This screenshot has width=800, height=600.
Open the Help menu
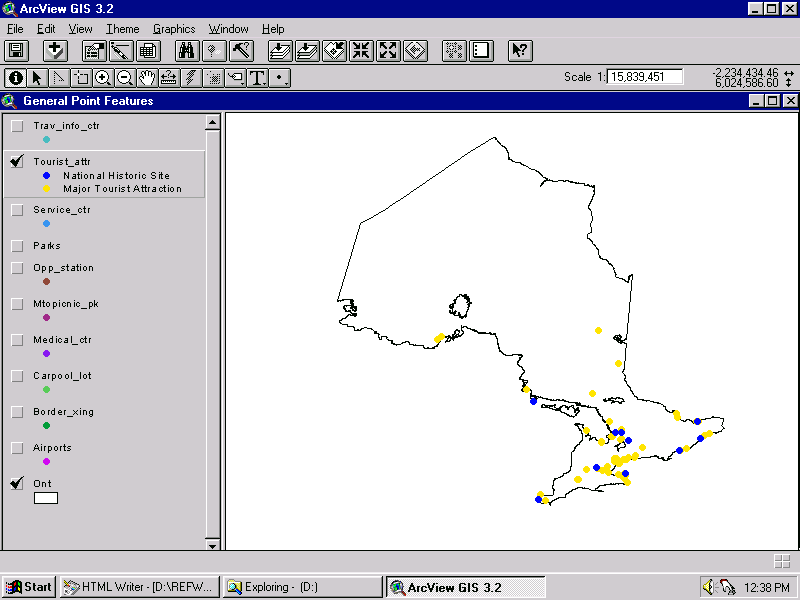pos(273,29)
